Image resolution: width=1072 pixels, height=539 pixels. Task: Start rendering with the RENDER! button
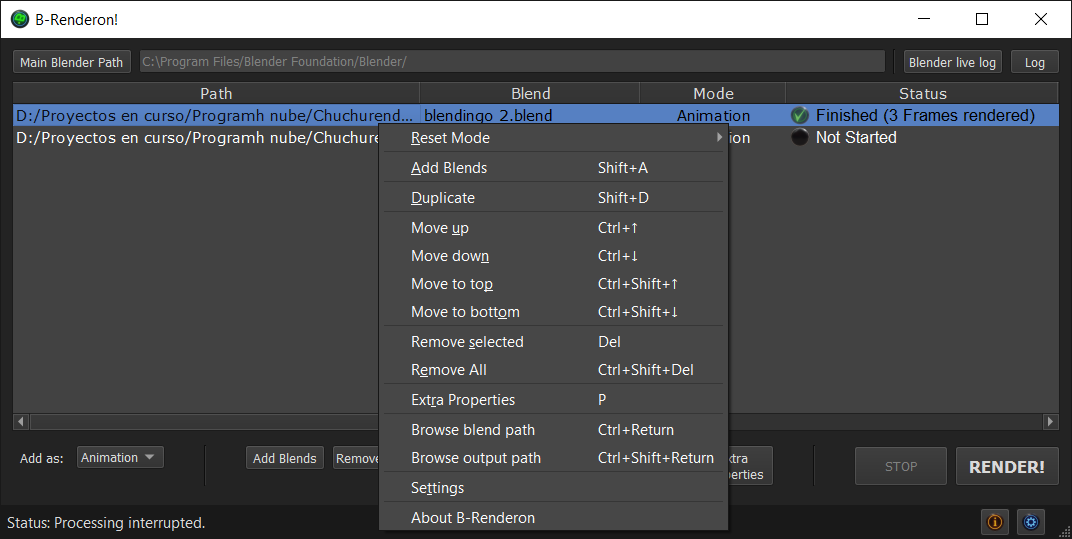[1007, 466]
